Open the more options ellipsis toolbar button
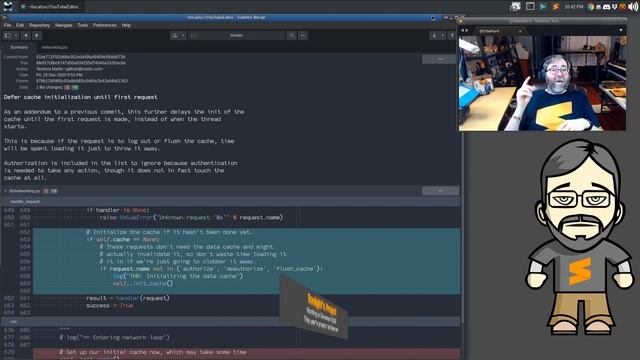 click(x=303, y=36)
